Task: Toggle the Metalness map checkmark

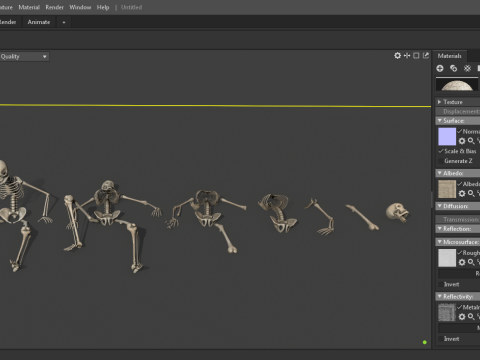Action: point(460,307)
